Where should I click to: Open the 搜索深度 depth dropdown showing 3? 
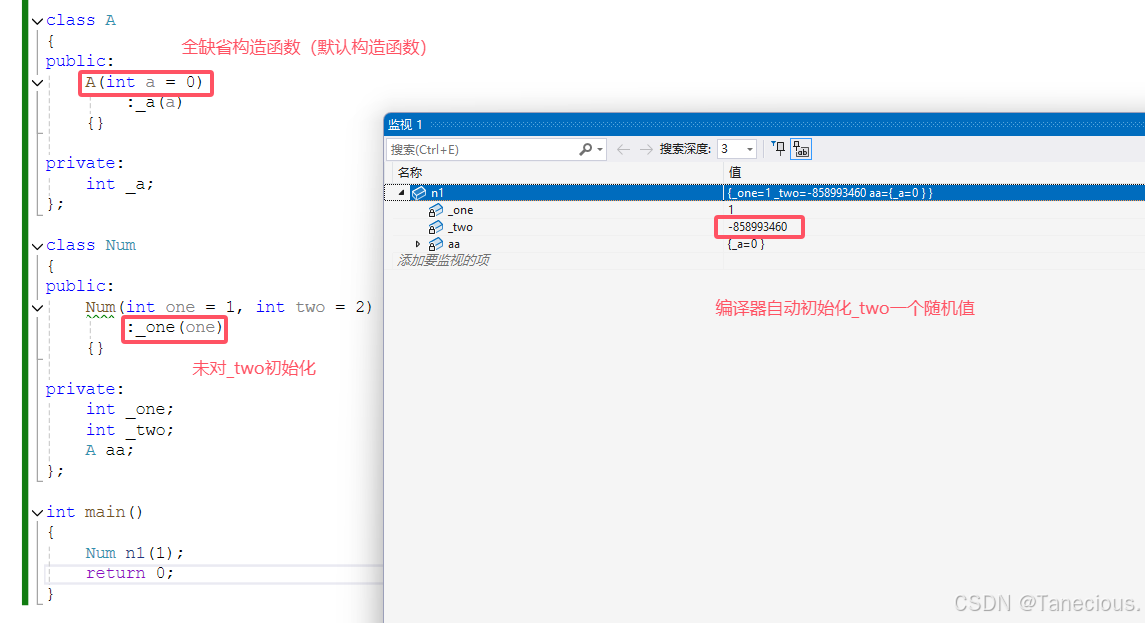pyautogui.click(x=748, y=148)
